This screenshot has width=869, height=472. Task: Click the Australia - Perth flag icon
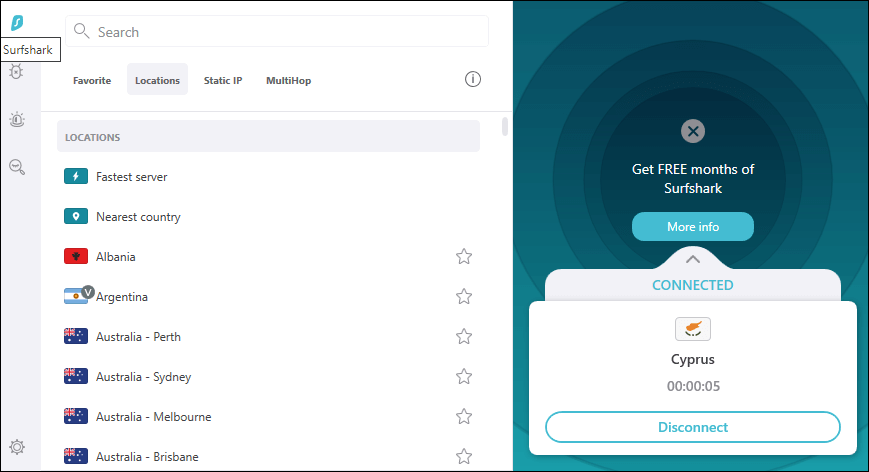(x=76, y=336)
